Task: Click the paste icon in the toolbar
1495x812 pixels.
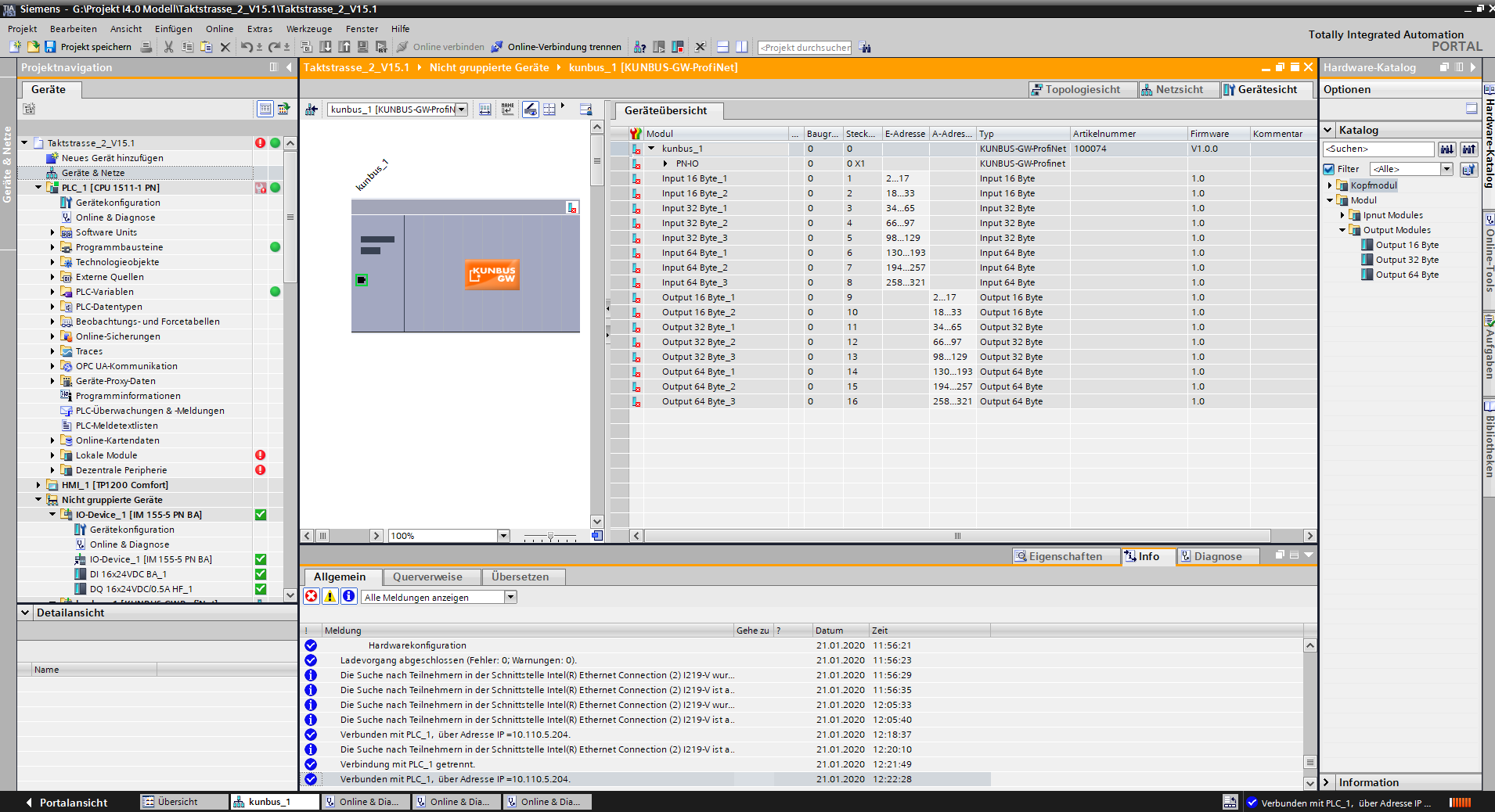Action: click(206, 47)
